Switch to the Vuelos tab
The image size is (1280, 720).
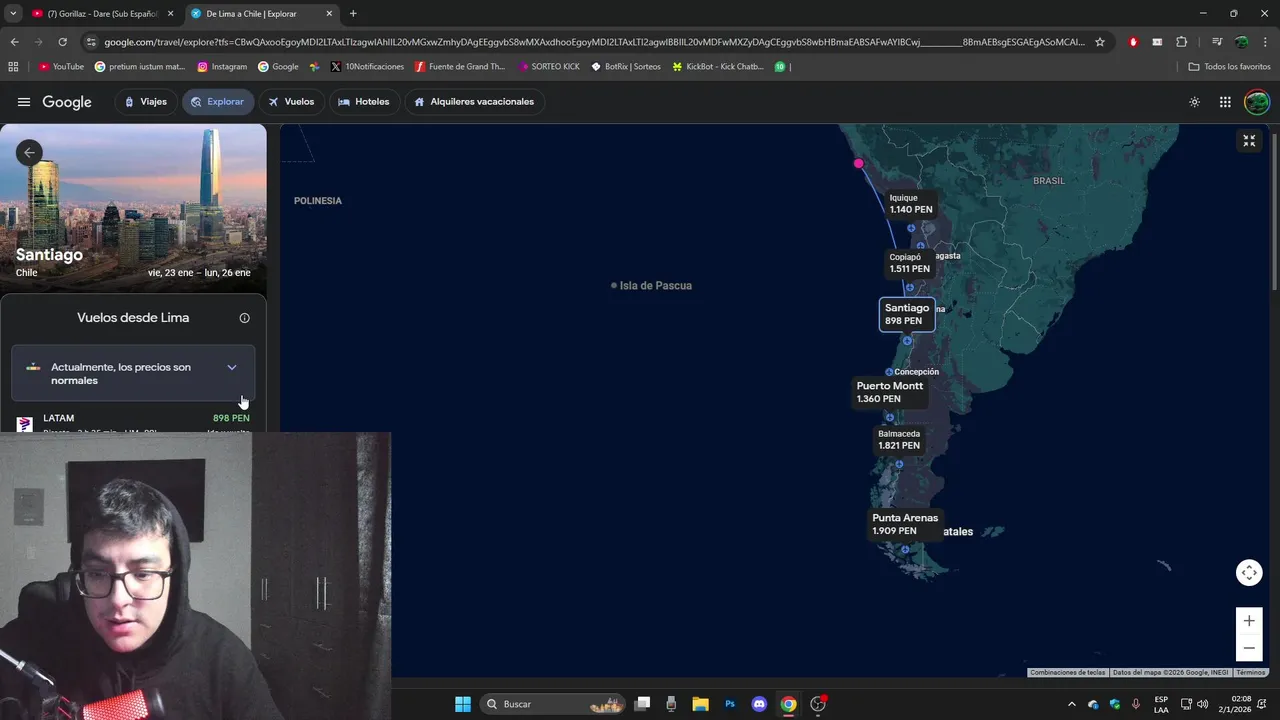[x=291, y=102]
